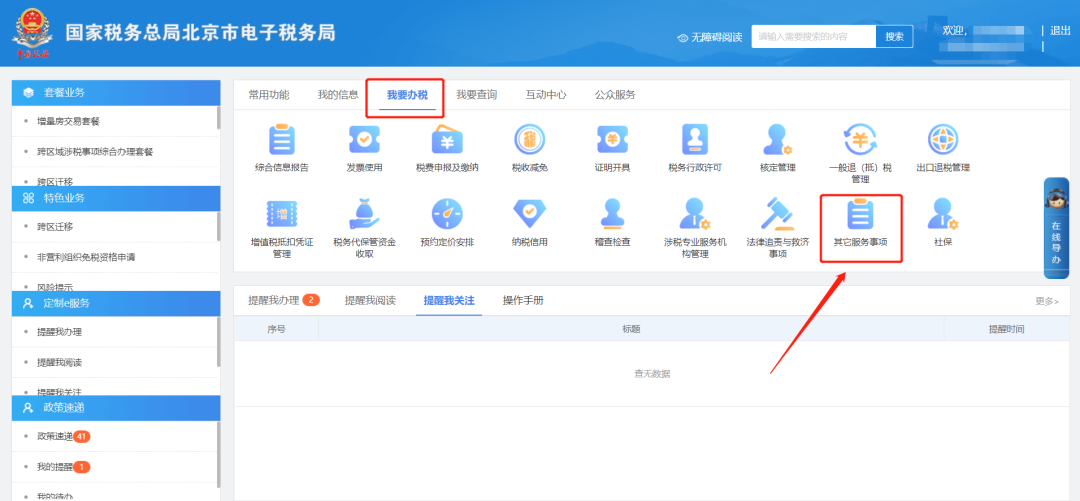The height and width of the screenshot is (501, 1080).
Task: Click the 定制e服务 header icon
Action: pyautogui.click(x=28, y=303)
